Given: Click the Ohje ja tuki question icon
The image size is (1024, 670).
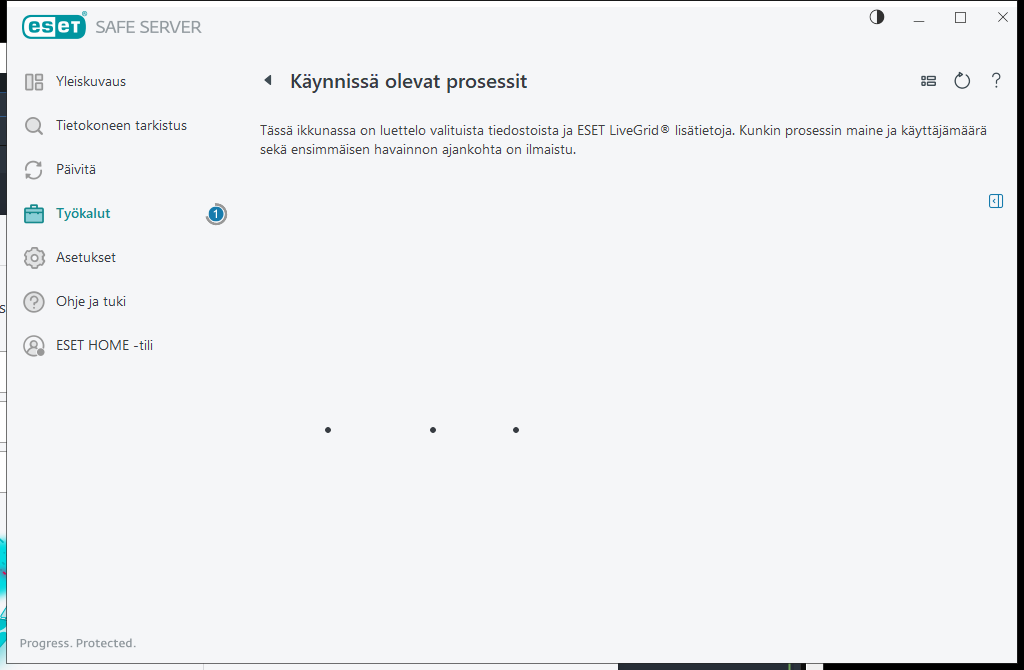Looking at the screenshot, I should [34, 302].
